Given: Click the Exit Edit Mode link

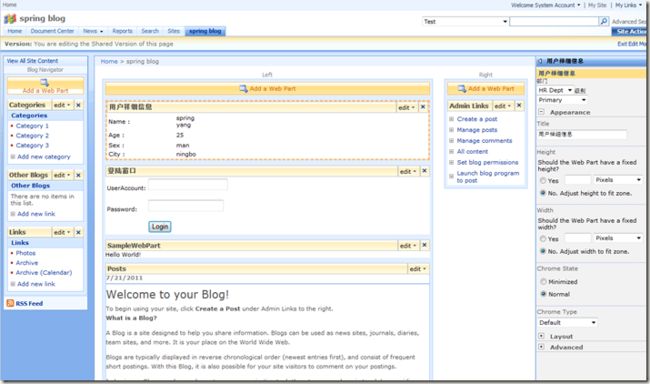Looking at the screenshot, I should [x=632, y=44].
